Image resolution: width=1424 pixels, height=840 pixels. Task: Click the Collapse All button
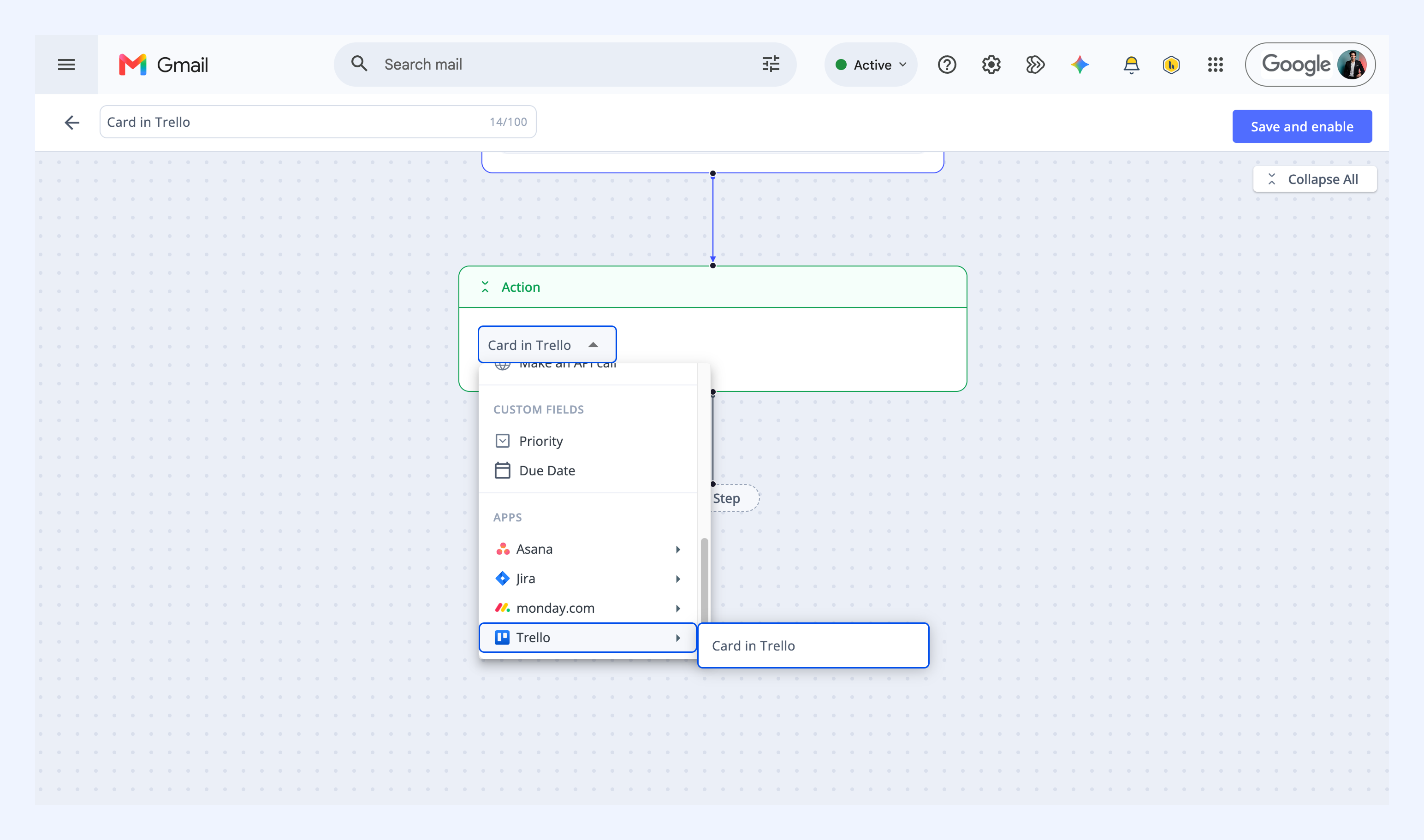click(1315, 179)
